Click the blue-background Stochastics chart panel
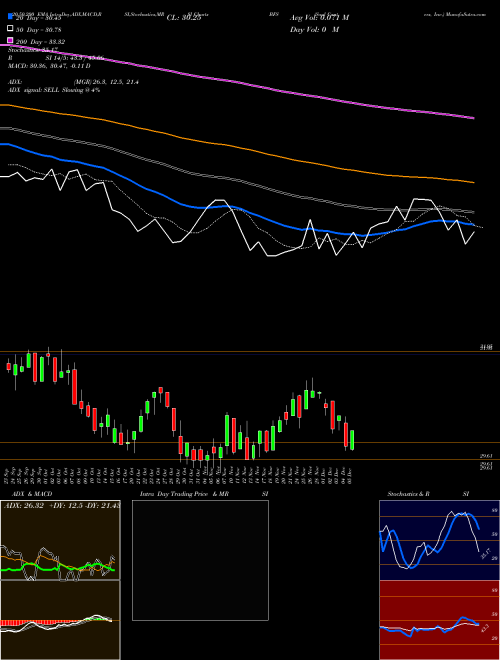The image size is (500, 660). pyautogui.click(x=439, y=540)
